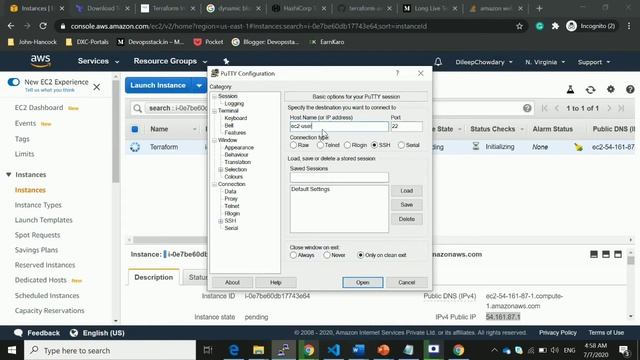The width and height of the screenshot is (640, 360).
Task: Click Open button in PuTTY
Action: click(362, 282)
